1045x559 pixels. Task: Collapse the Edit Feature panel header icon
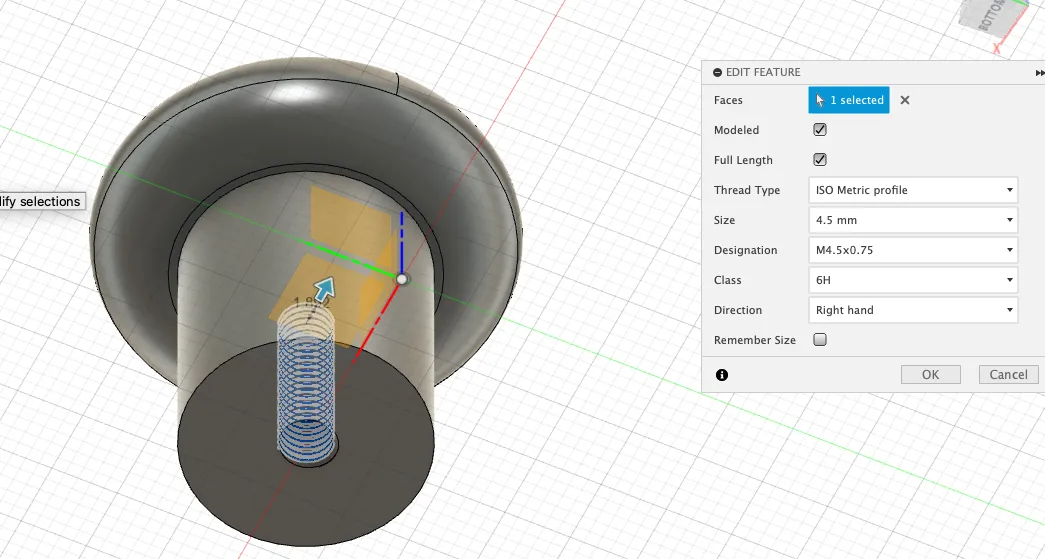[x=717, y=73]
